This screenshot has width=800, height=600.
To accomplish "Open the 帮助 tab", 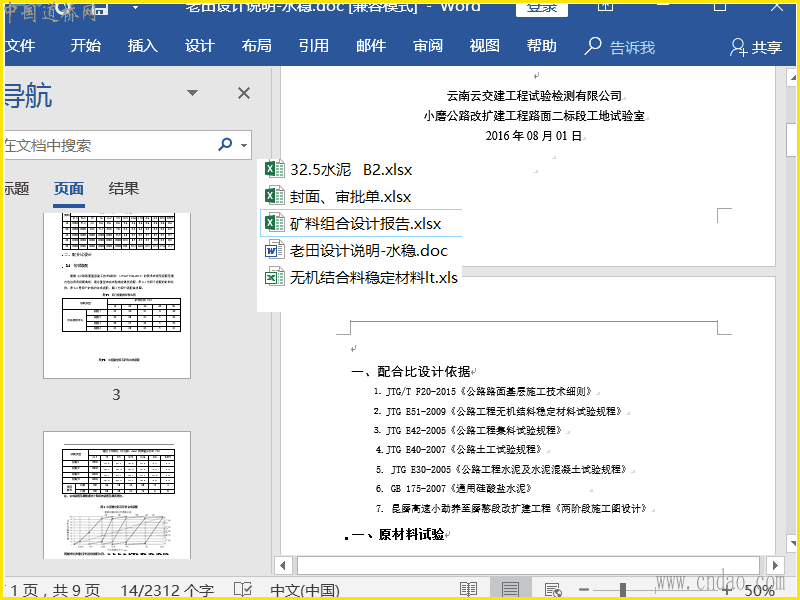I will point(542,46).
